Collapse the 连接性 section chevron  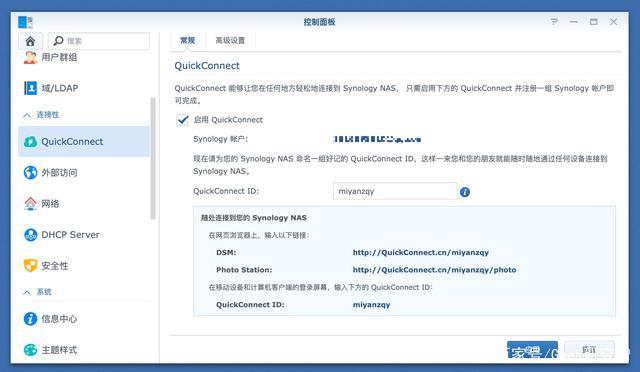click(27, 115)
